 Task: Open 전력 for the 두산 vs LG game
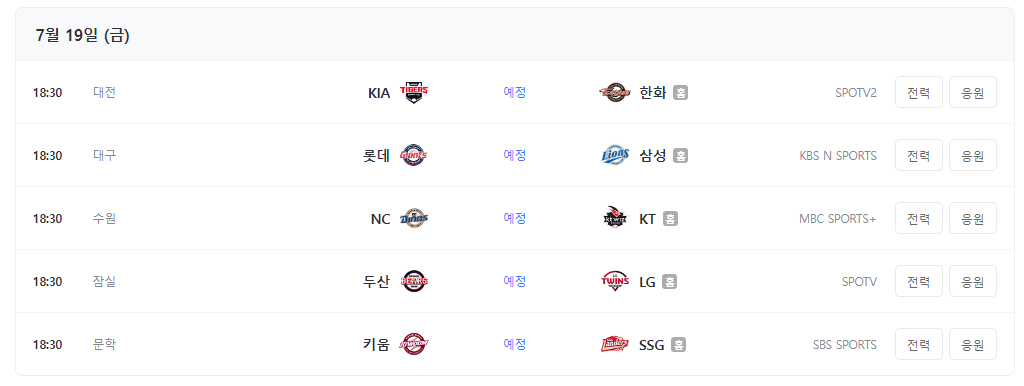[918, 281]
